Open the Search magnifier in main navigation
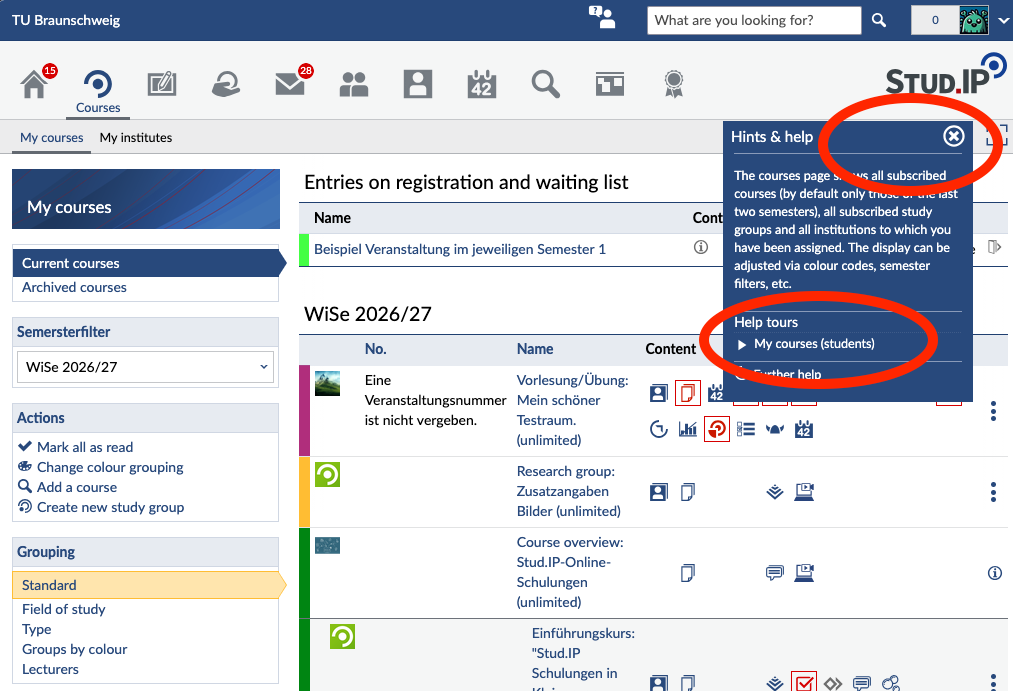This screenshot has width=1013, height=691. 545,84
